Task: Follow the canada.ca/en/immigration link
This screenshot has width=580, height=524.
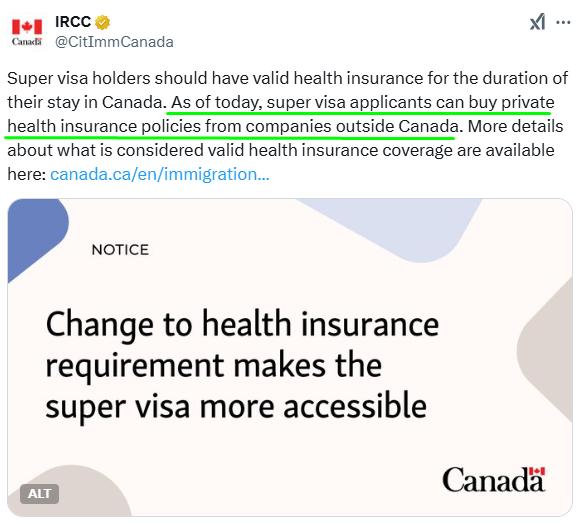Action: coord(159,174)
